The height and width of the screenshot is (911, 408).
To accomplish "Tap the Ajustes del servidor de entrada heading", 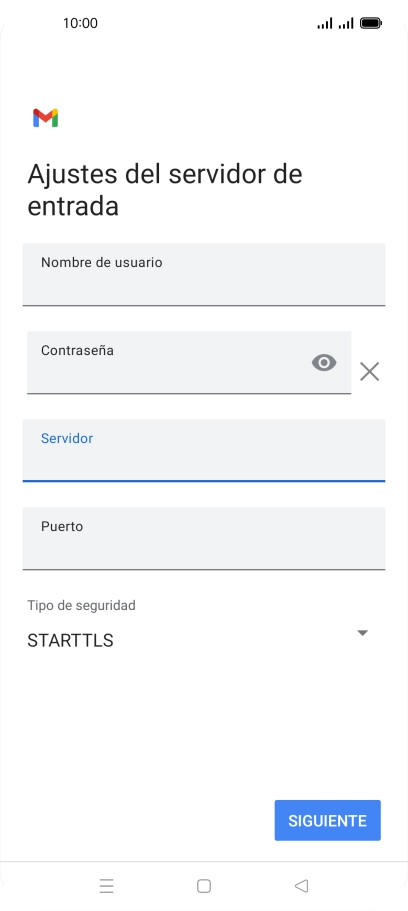I will click(x=165, y=190).
